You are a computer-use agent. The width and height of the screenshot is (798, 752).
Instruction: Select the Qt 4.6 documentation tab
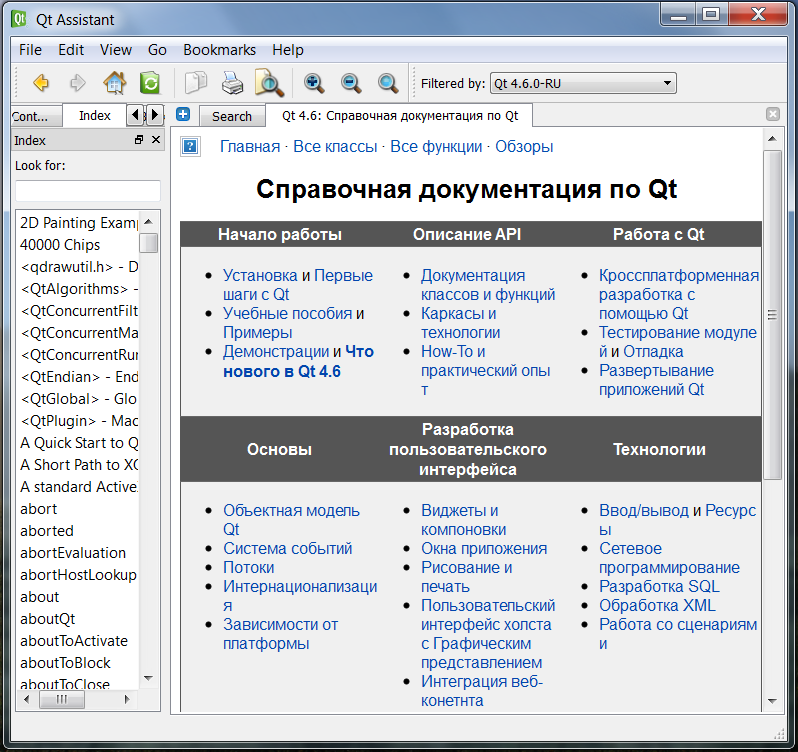coord(400,115)
